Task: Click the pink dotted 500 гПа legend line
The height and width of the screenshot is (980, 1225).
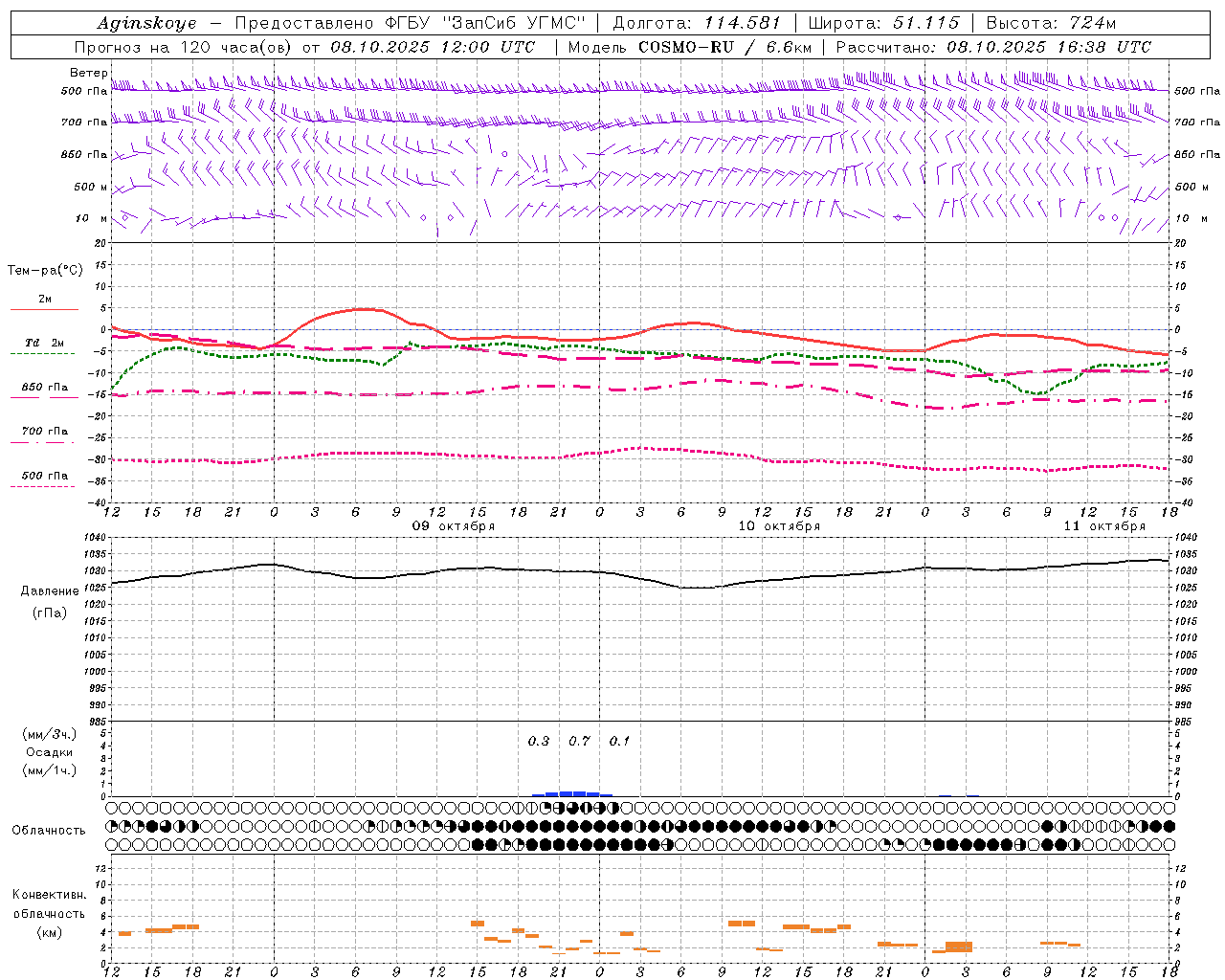Action: click(43, 487)
